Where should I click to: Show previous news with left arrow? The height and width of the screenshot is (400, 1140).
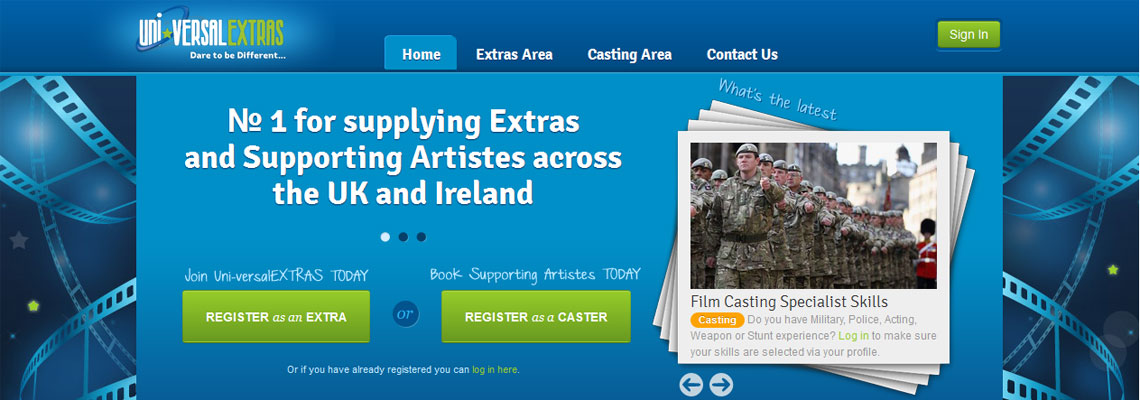click(x=691, y=385)
